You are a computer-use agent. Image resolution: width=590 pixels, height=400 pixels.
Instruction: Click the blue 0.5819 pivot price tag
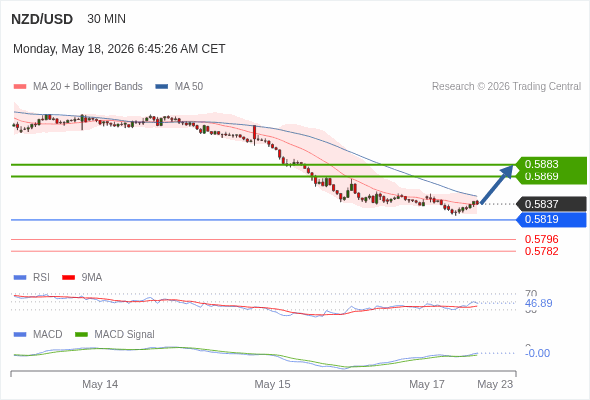tap(552, 219)
